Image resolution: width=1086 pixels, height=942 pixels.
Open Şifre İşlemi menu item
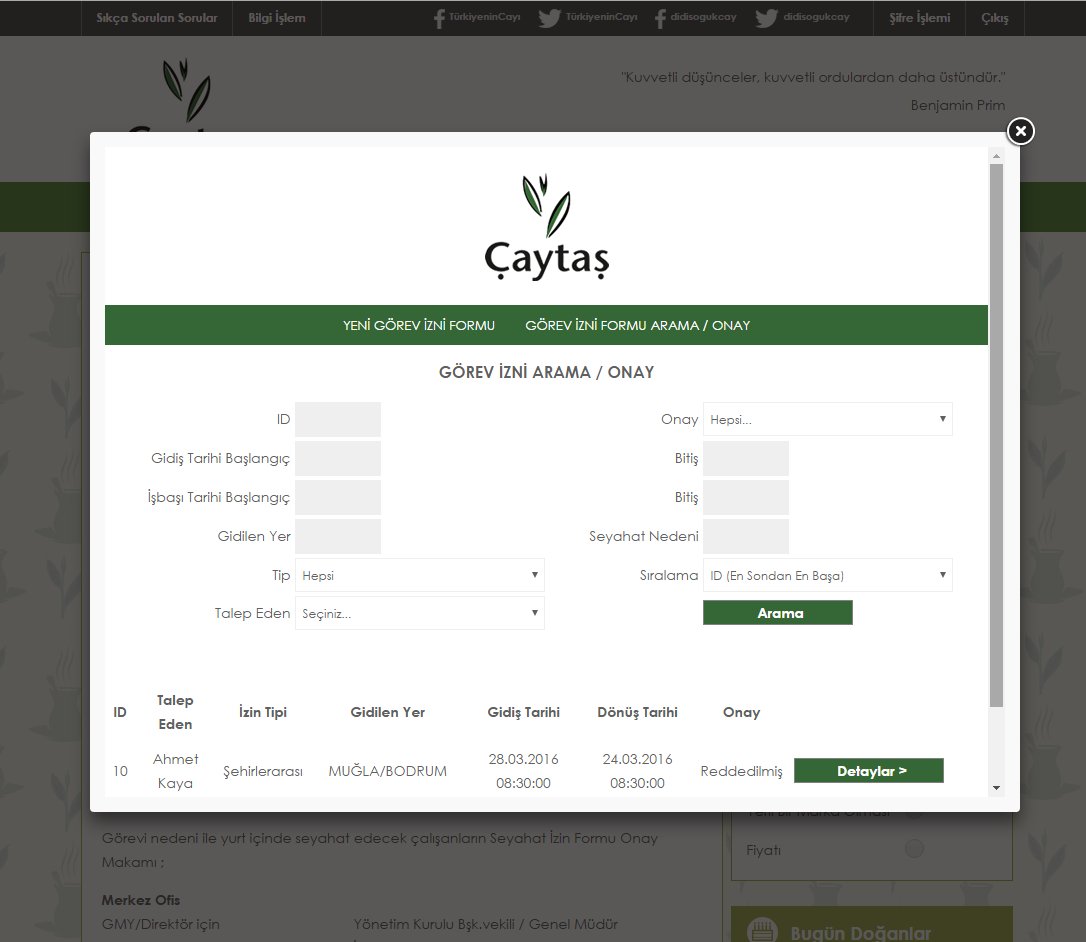click(920, 18)
